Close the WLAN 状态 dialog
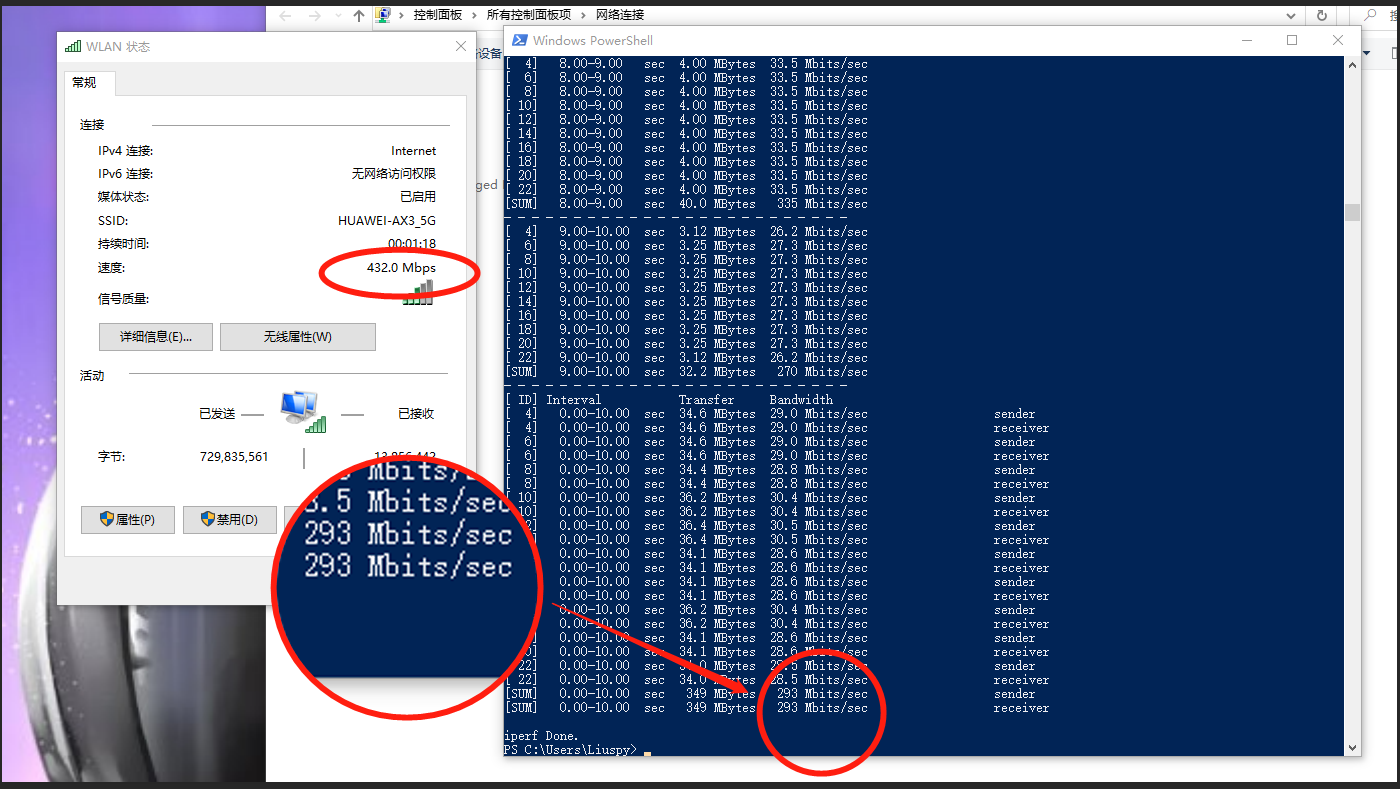Screen dimensions: 1400x789 pos(461,46)
